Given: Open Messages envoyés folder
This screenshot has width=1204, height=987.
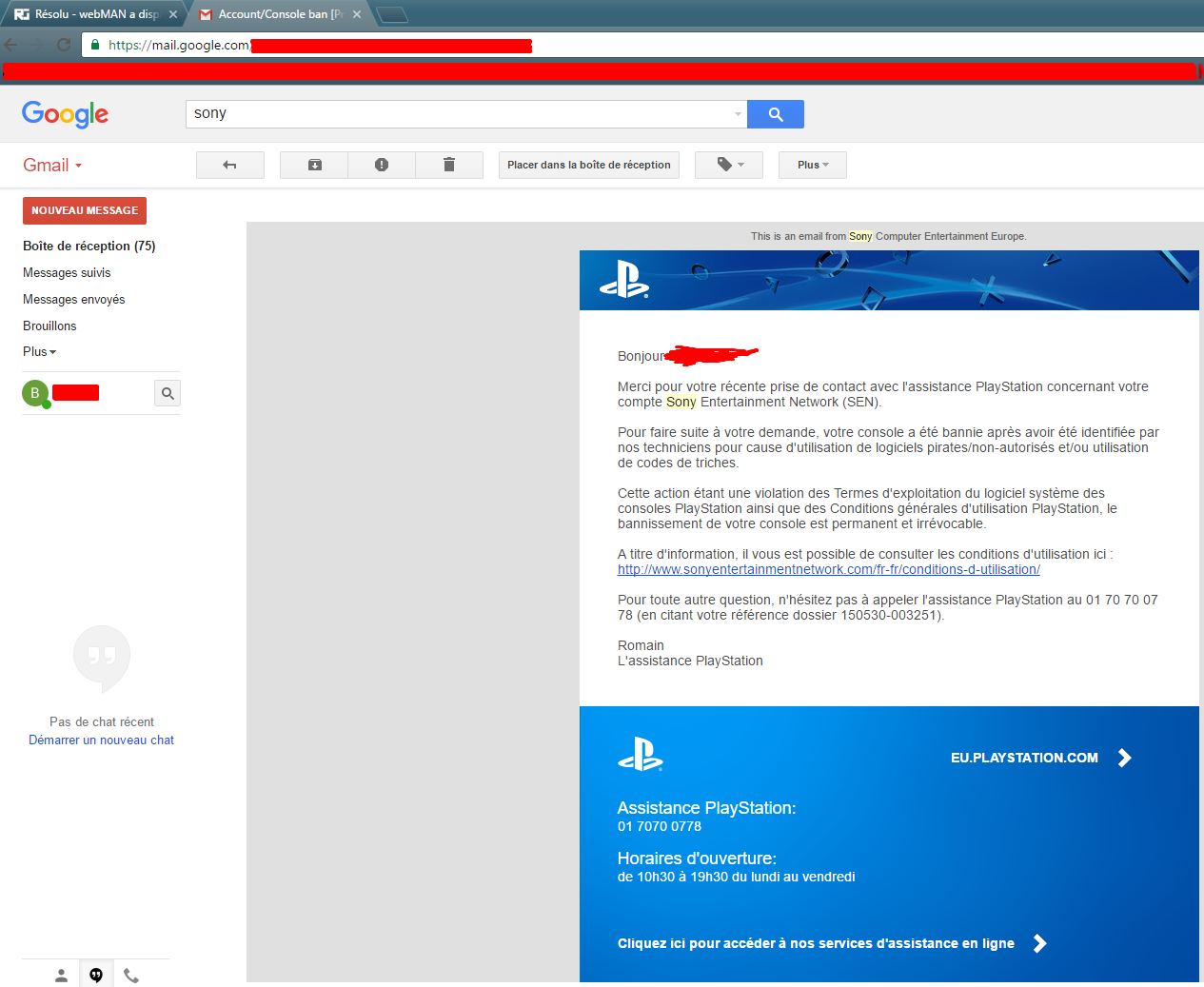Looking at the screenshot, I should point(74,299).
